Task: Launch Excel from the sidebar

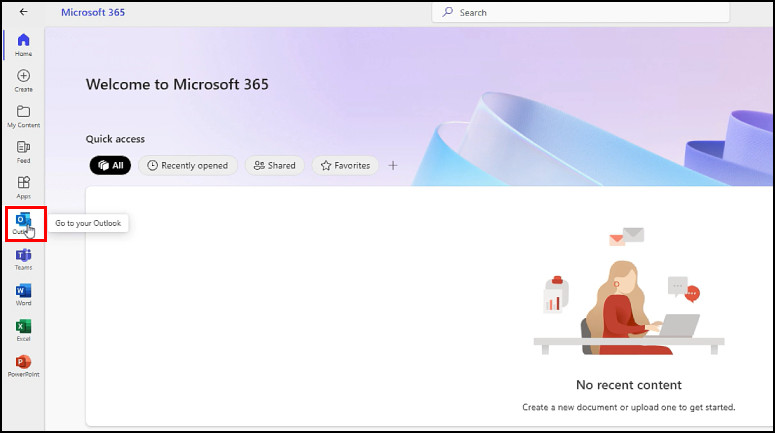Action: [x=23, y=331]
